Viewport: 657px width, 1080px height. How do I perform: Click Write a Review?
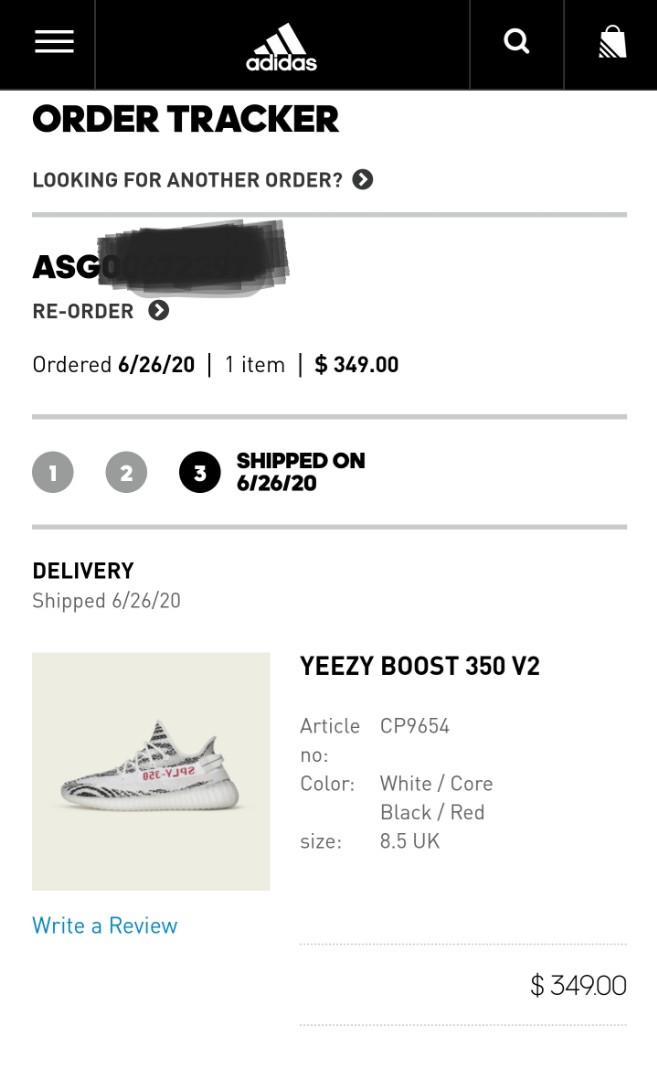(104, 925)
